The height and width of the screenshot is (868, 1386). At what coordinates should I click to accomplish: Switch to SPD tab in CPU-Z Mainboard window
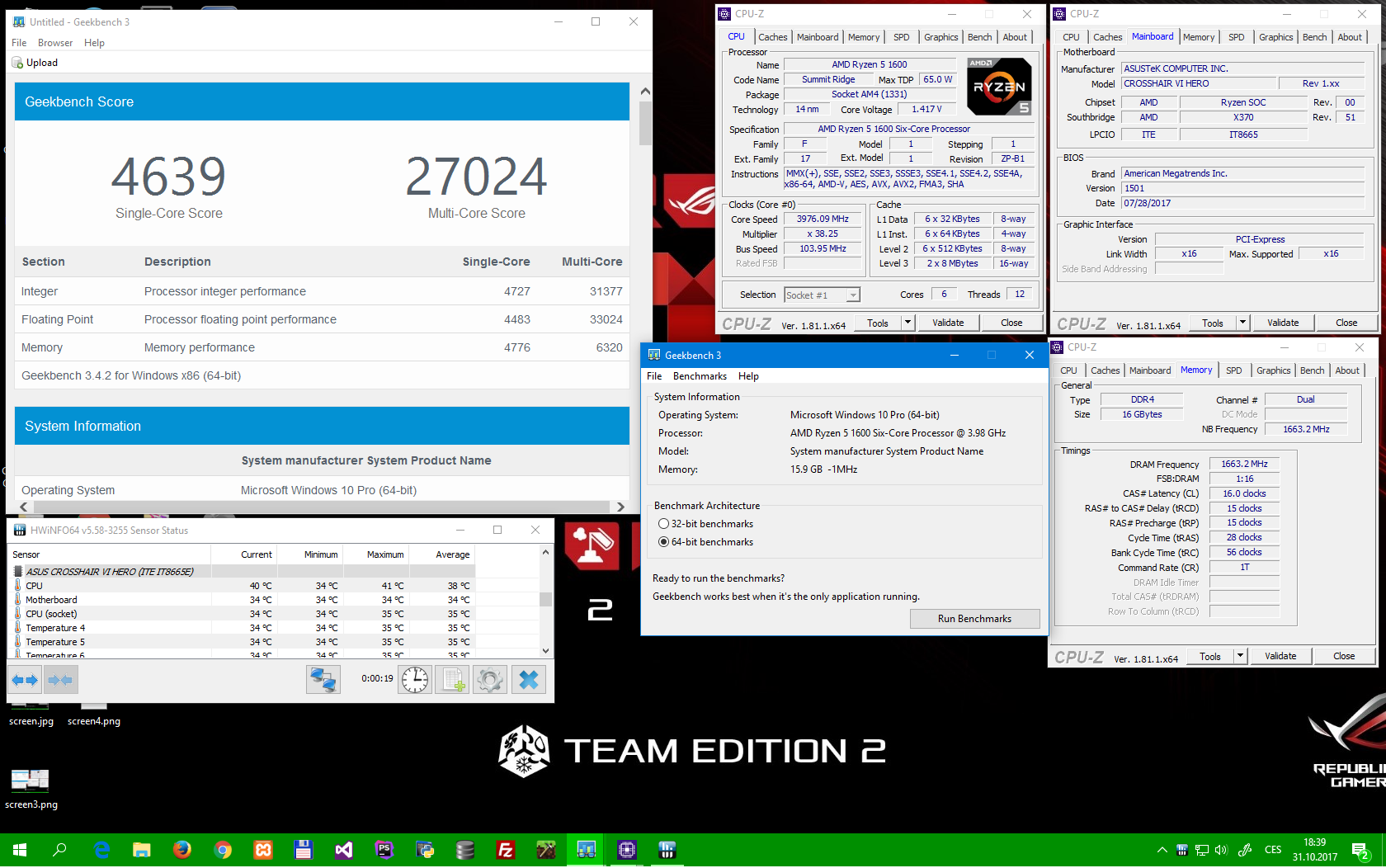coord(1236,37)
